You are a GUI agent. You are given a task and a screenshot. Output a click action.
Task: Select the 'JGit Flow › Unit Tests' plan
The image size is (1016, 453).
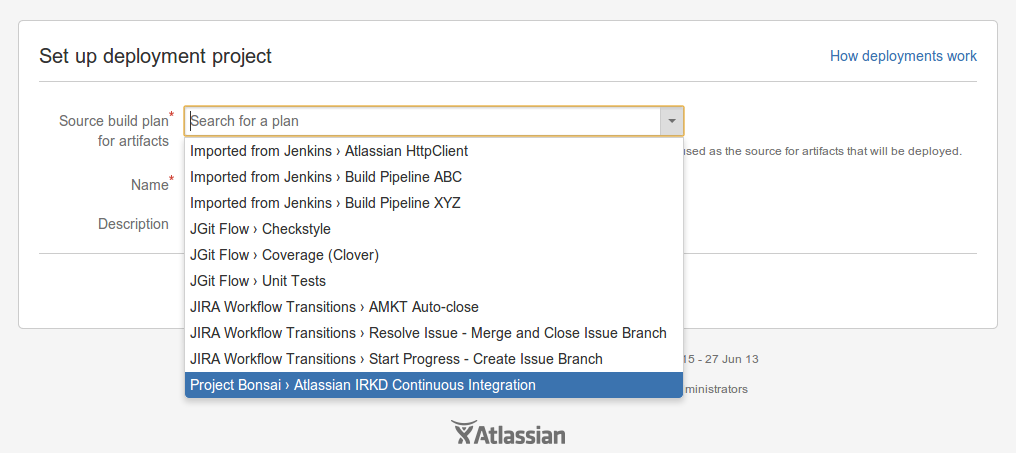click(258, 281)
